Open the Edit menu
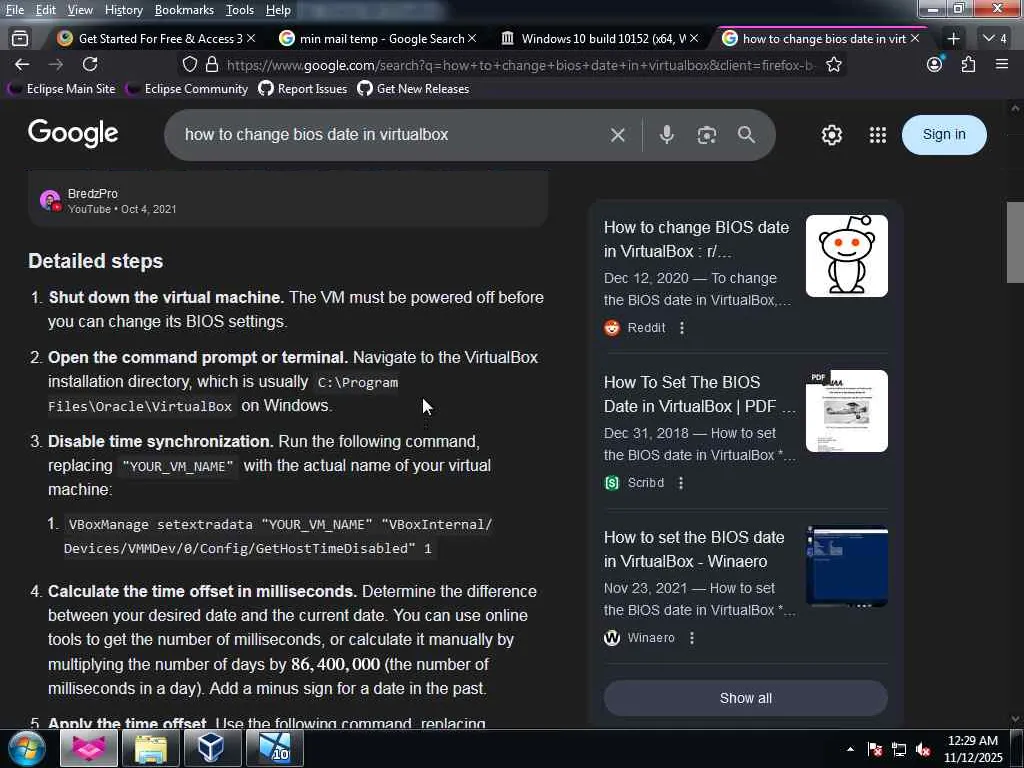The image size is (1024, 768). pos(45,10)
